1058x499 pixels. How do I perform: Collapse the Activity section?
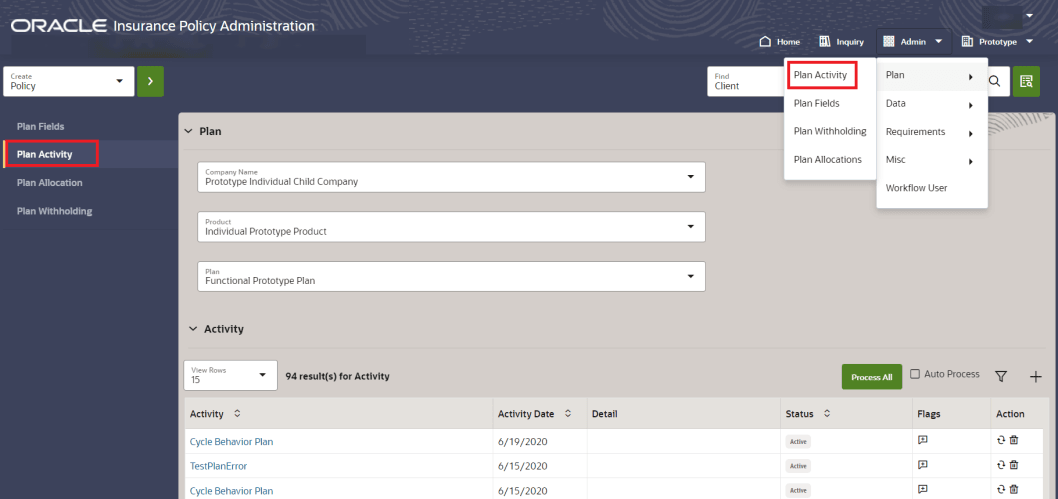click(193, 329)
